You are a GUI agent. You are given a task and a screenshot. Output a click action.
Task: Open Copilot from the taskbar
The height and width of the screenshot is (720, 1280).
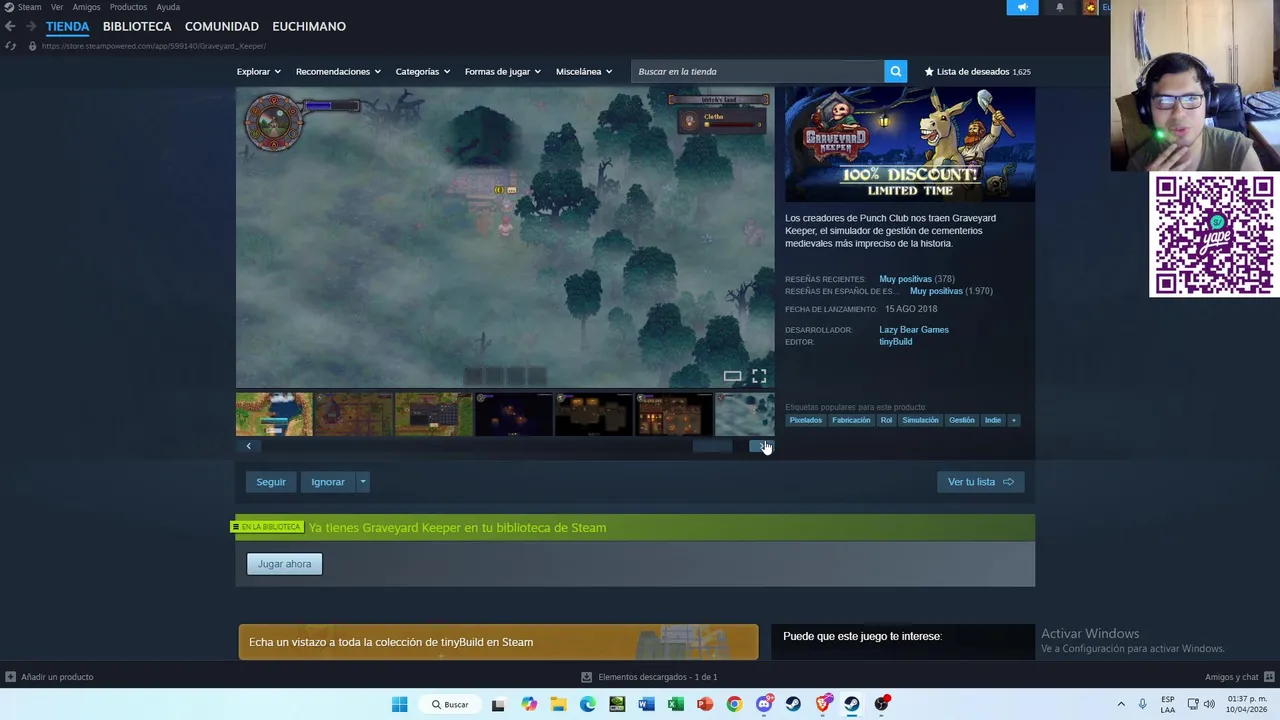pyautogui.click(x=528, y=704)
